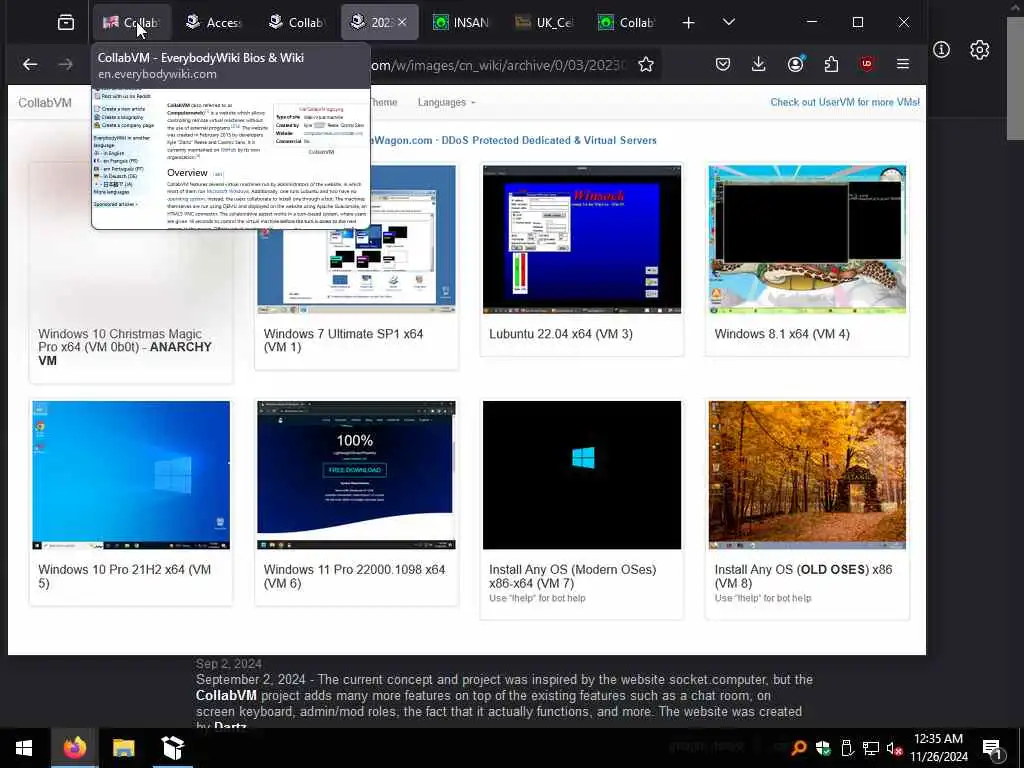Click the Lubuntu 22.04 x64 (VM 3) title
This screenshot has height=768, width=1024.
click(x=561, y=334)
